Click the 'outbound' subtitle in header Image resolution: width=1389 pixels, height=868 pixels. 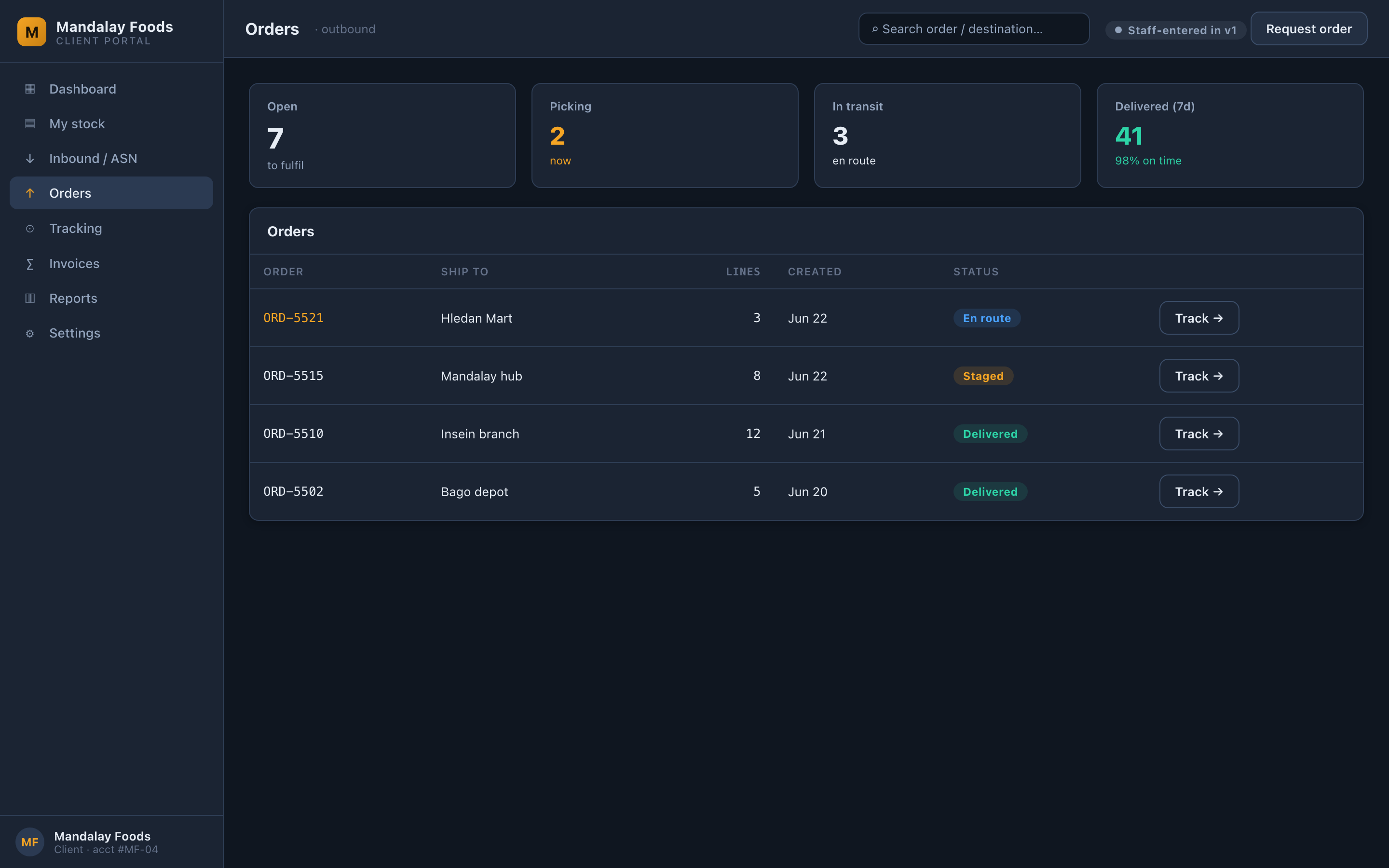click(348, 29)
